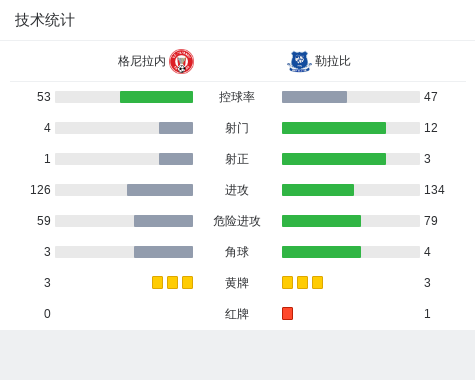Screen dimensions: 475x380
Task: Click the green 角球 bar for 勒拉比
Action: click(321, 252)
